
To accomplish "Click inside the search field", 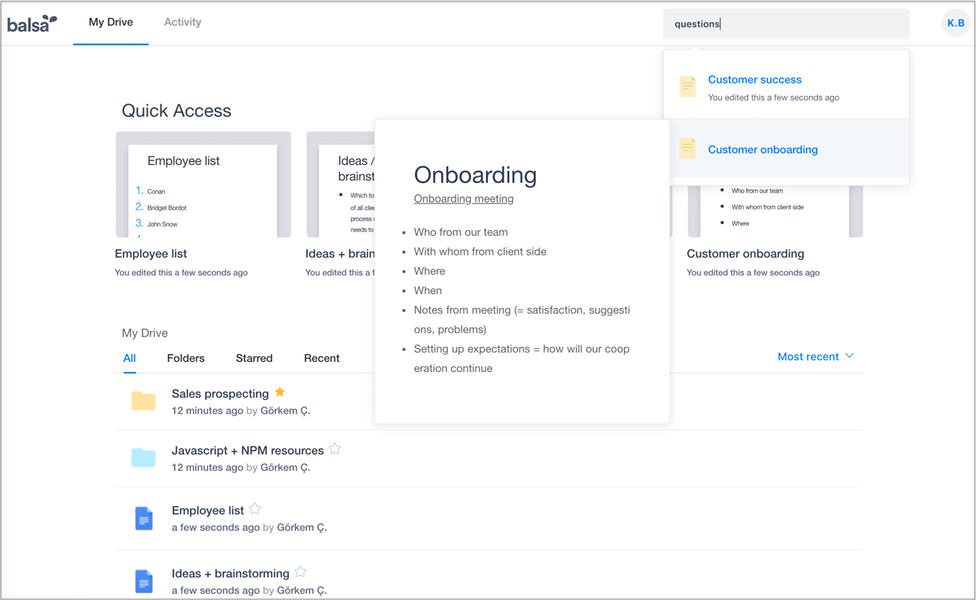I will (786, 22).
